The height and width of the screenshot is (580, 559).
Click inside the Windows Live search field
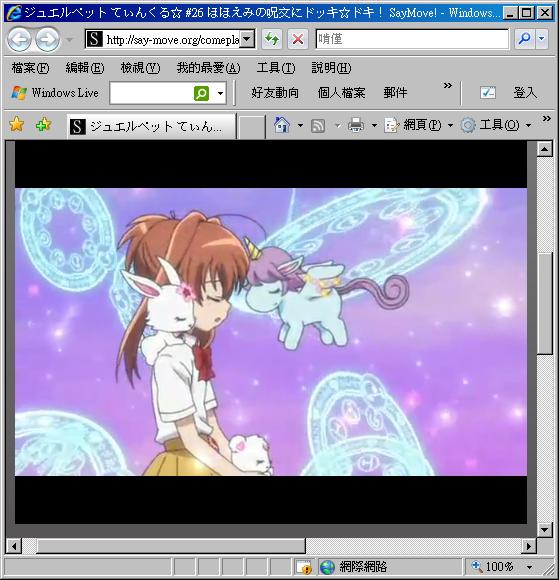pyautogui.click(x=152, y=93)
